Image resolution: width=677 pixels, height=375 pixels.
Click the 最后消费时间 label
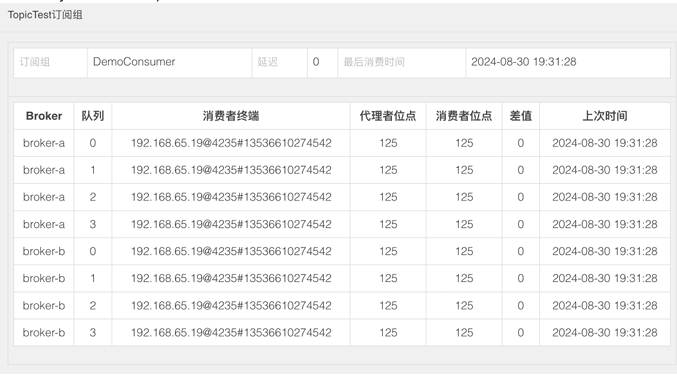pos(374,62)
